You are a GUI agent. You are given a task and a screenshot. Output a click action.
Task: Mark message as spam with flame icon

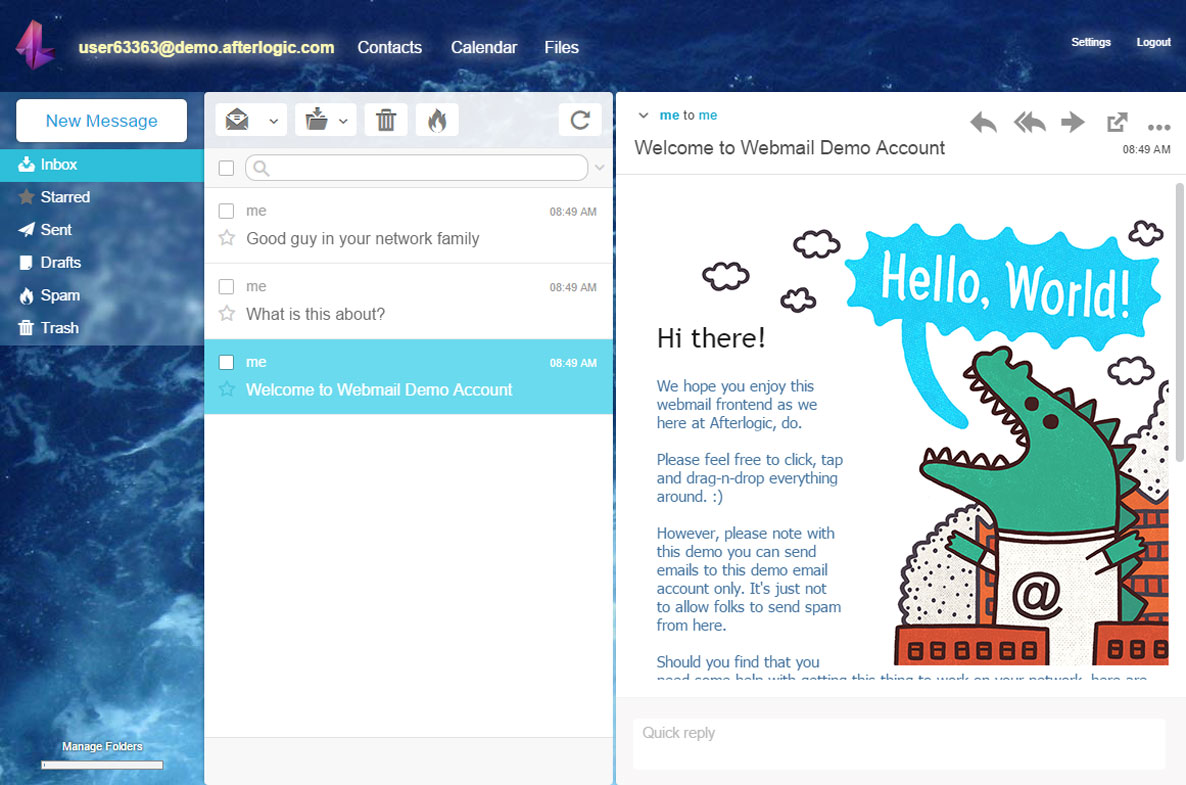click(x=437, y=120)
